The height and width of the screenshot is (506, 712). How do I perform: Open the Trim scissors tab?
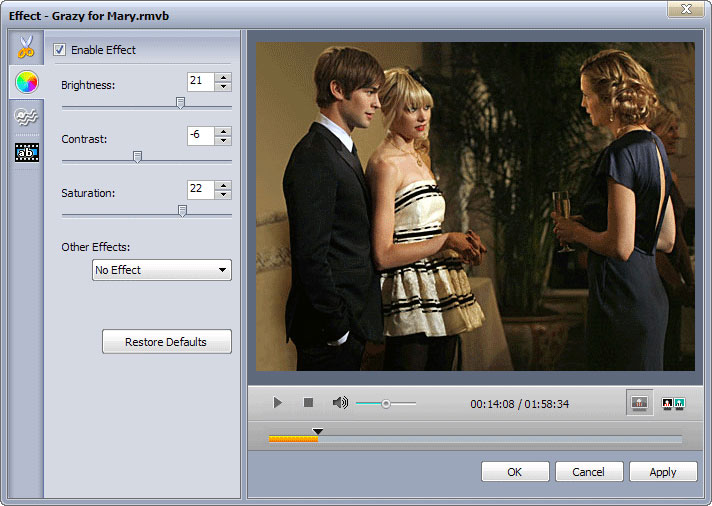(x=26, y=47)
